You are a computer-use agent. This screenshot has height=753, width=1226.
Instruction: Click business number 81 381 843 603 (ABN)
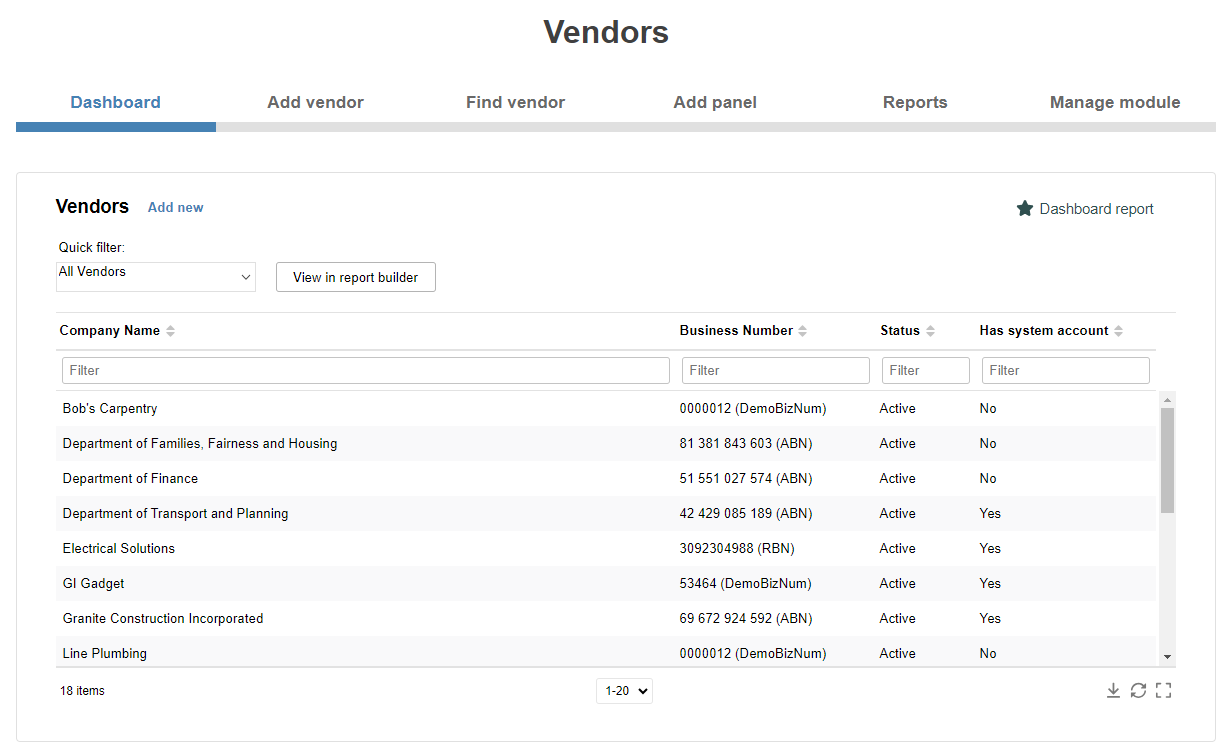point(746,443)
